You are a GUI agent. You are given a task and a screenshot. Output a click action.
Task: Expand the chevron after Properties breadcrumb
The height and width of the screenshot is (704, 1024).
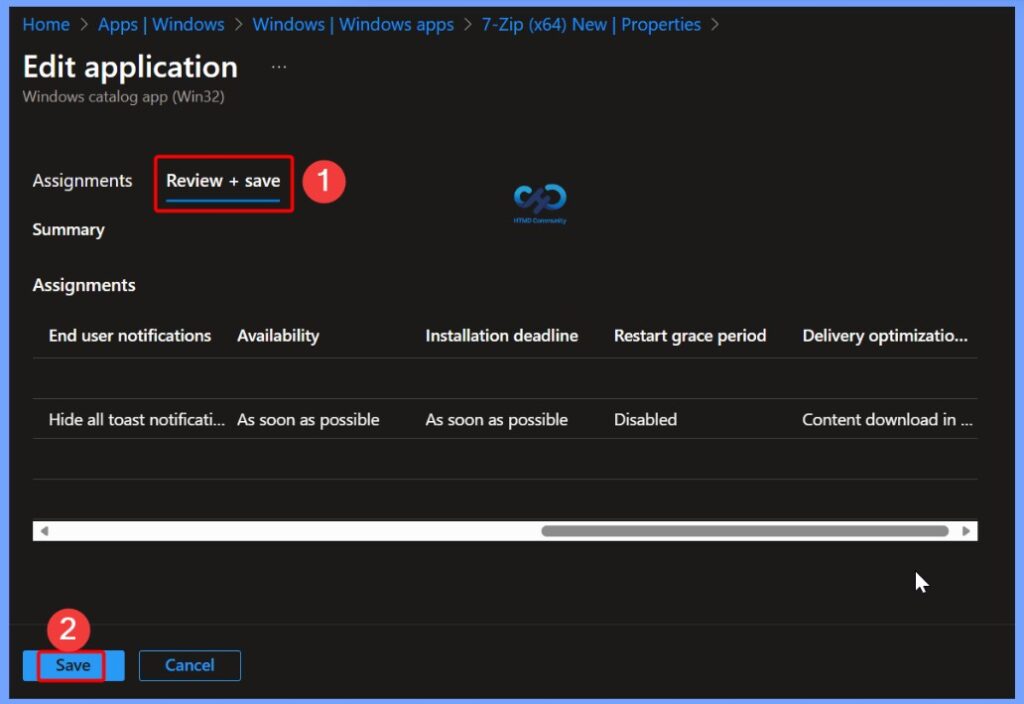tap(716, 24)
